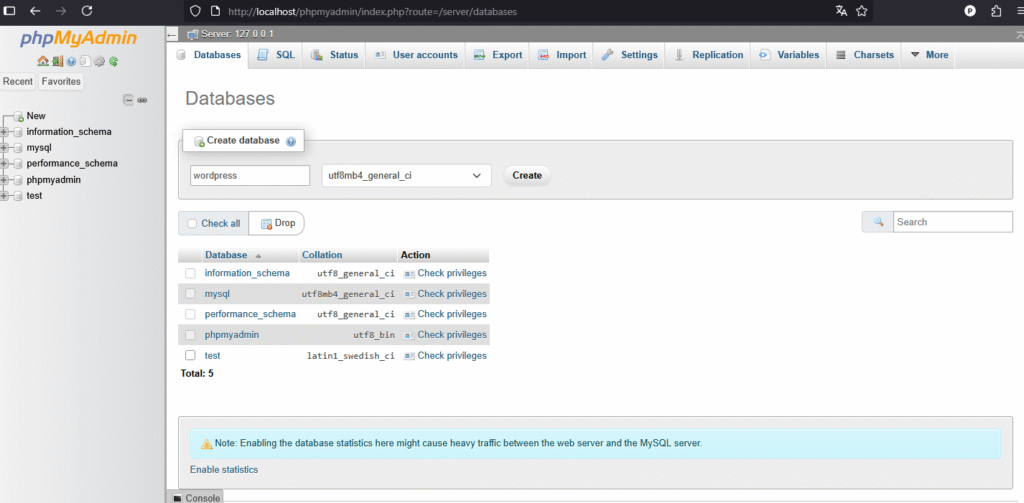Image resolution: width=1024 pixels, height=503 pixels.
Task: Click the server icon before Server: 127.0.0.1
Action: click(193, 34)
